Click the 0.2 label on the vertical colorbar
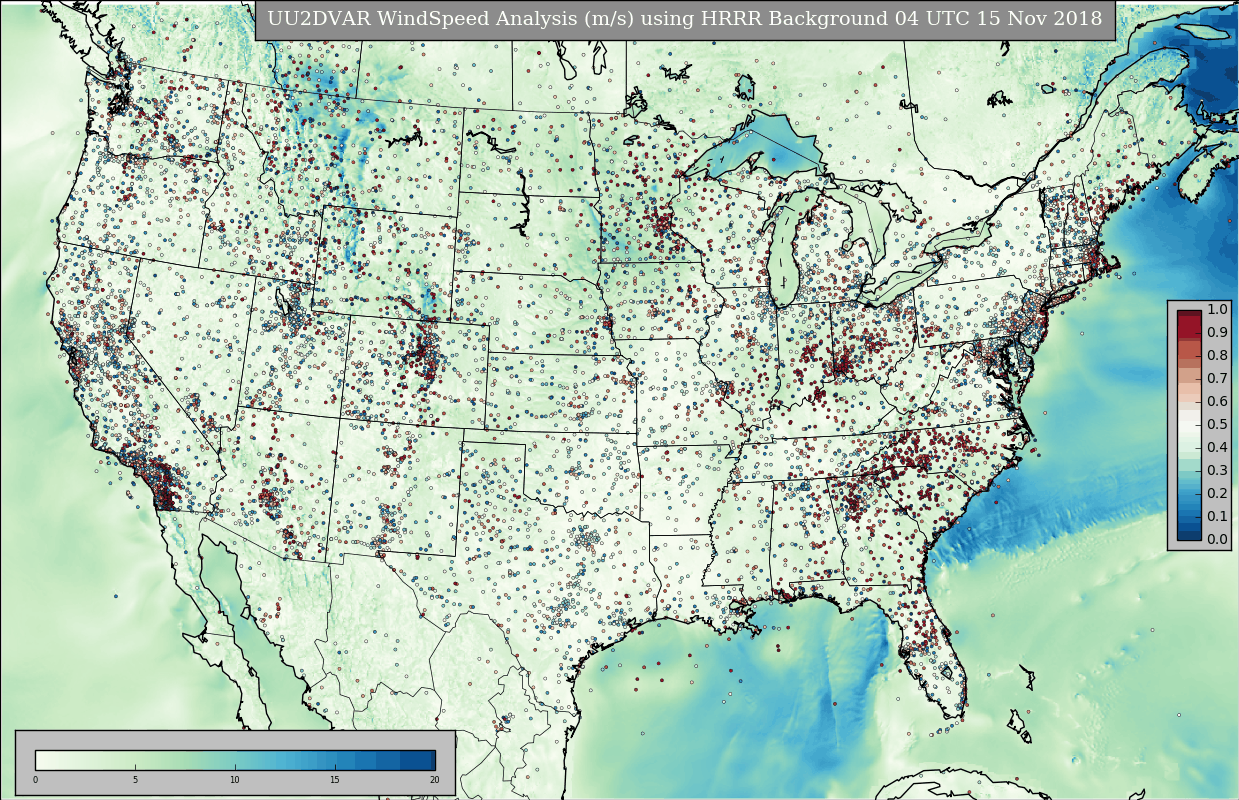The height and width of the screenshot is (800, 1239). pyautogui.click(x=1217, y=494)
